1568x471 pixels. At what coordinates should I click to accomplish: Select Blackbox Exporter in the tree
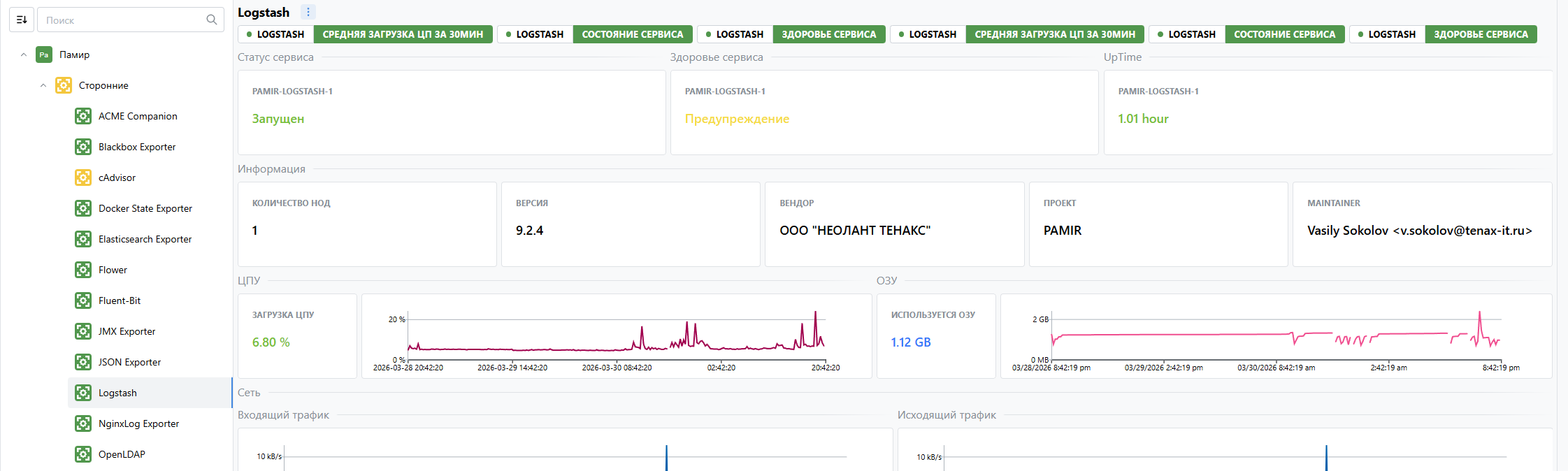pos(137,147)
